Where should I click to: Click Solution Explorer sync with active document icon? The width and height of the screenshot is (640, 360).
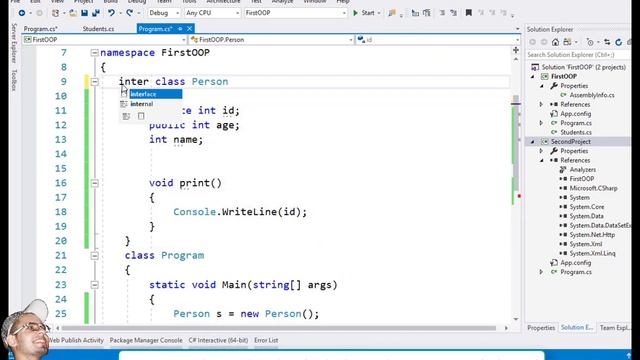click(607, 42)
